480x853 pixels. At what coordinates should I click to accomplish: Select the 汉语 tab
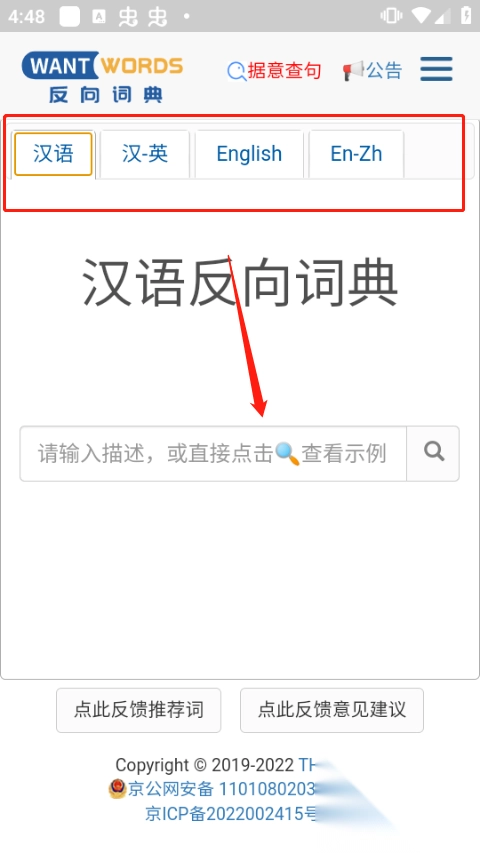pos(53,154)
